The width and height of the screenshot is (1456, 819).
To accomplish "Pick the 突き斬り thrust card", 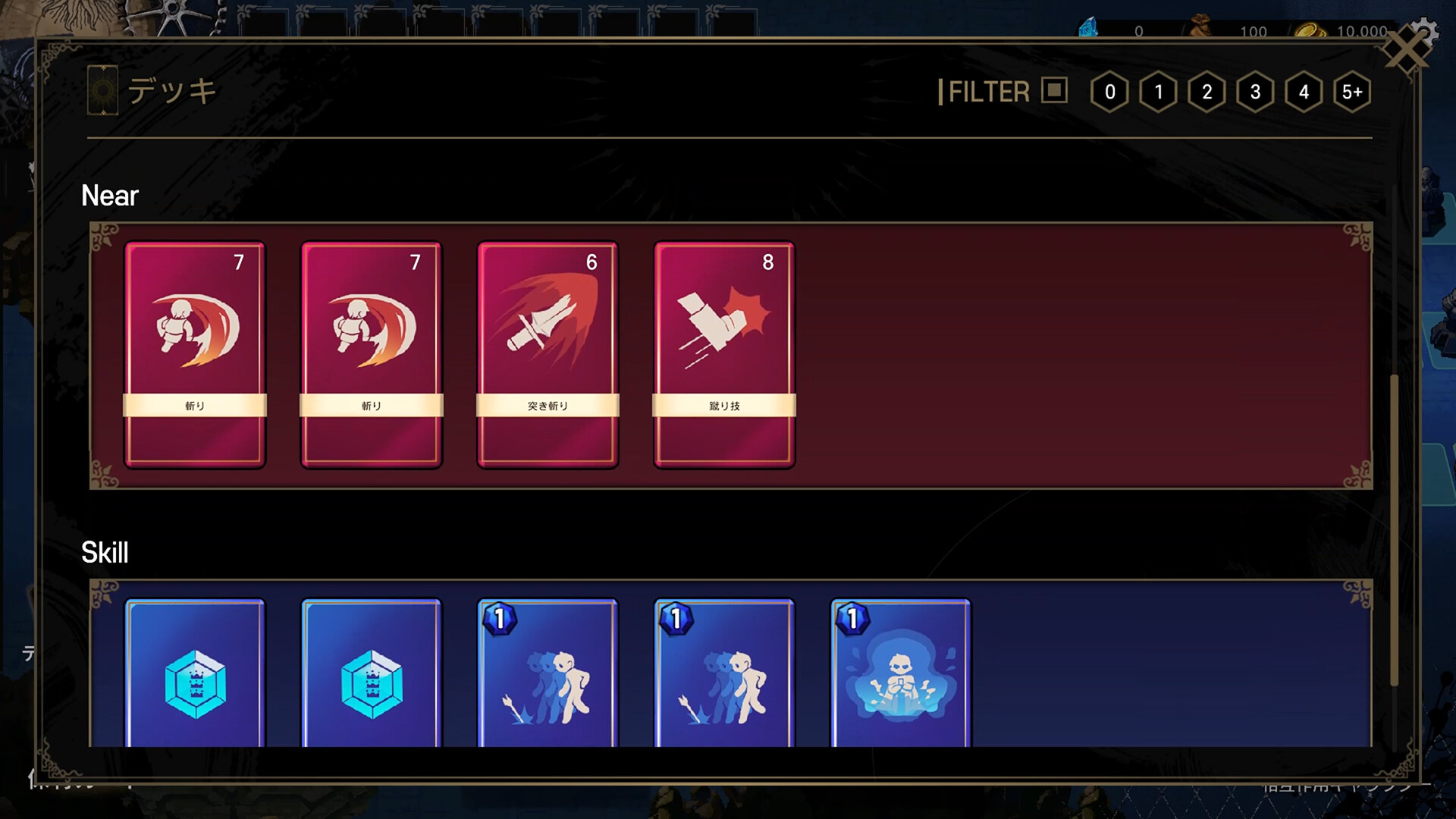I will coord(548,355).
